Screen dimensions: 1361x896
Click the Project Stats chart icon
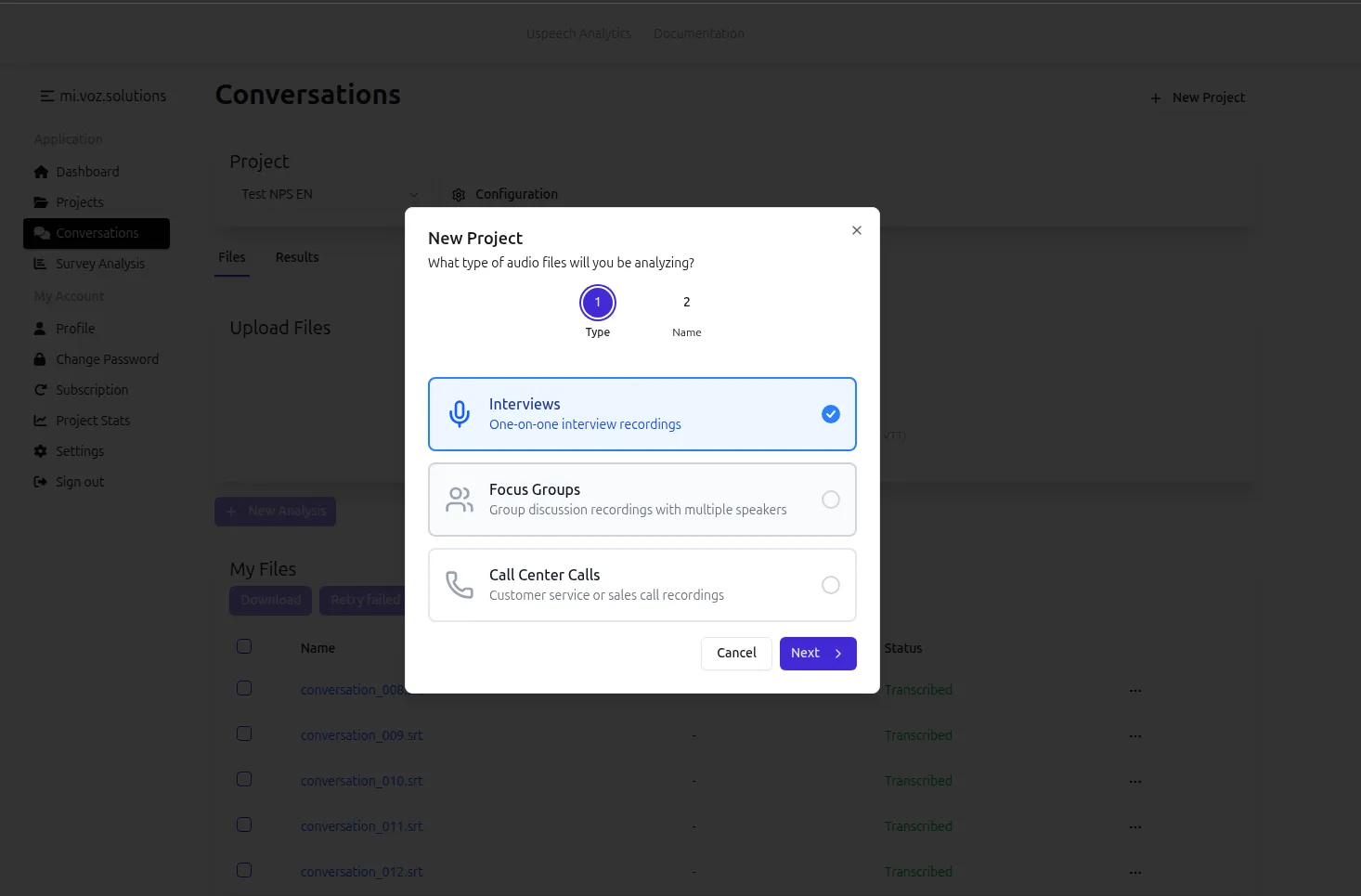click(40, 421)
